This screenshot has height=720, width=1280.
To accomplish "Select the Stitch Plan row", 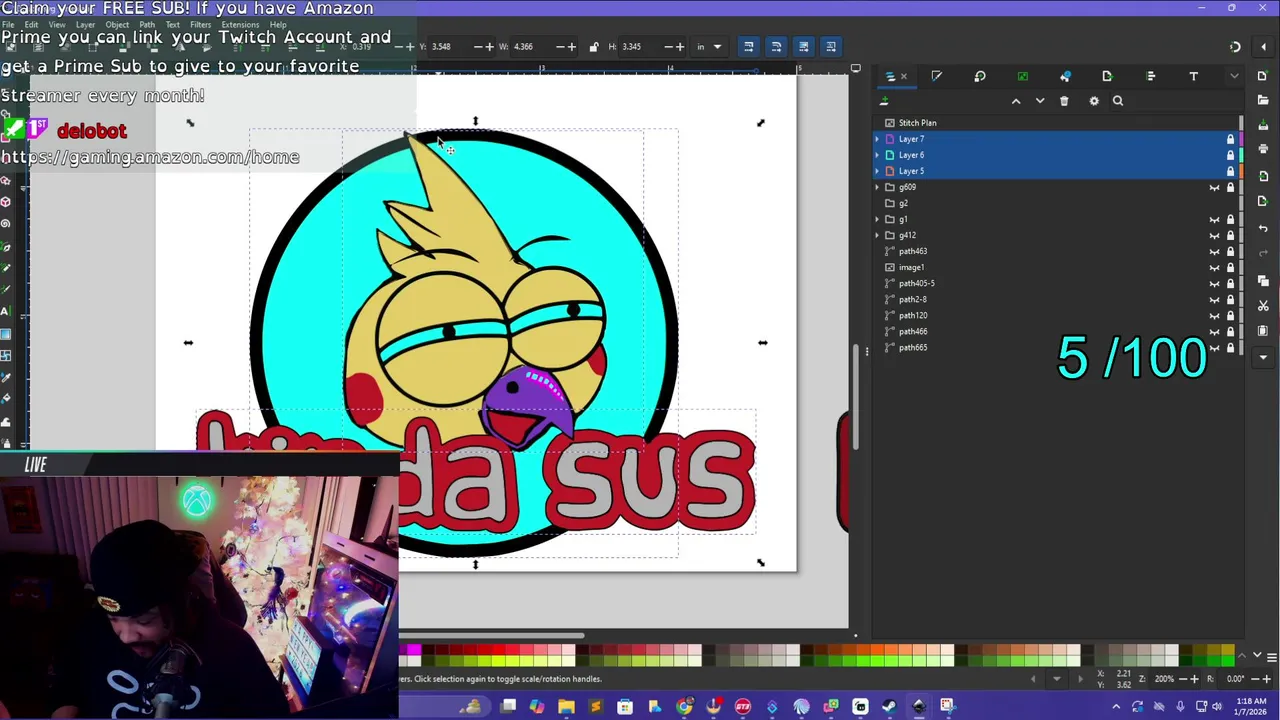I will coord(1056,123).
